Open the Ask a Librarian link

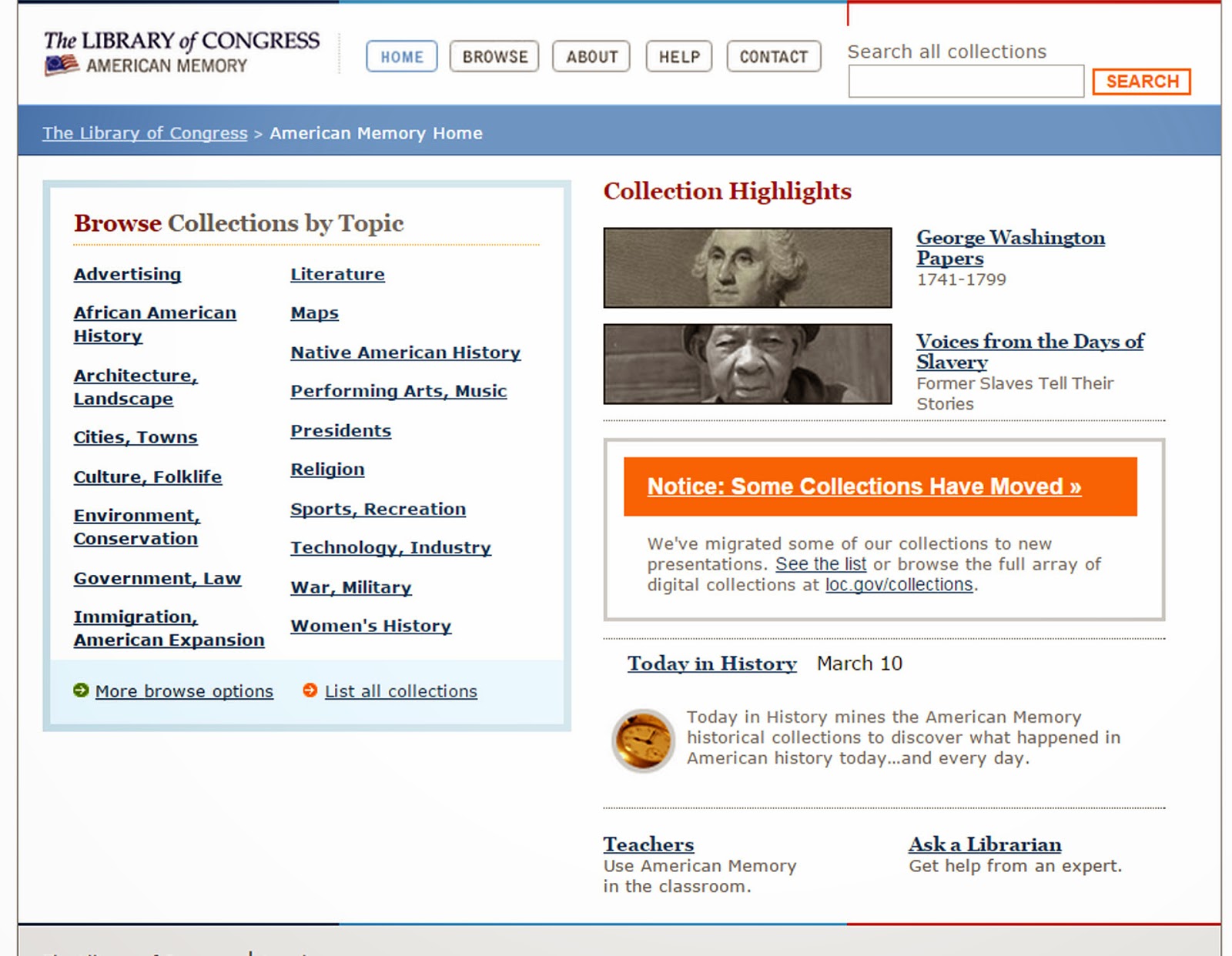(x=985, y=844)
